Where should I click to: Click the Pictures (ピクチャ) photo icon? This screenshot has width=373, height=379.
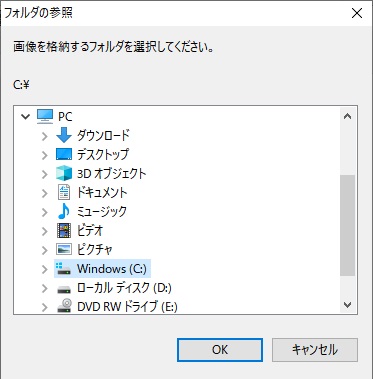64,249
